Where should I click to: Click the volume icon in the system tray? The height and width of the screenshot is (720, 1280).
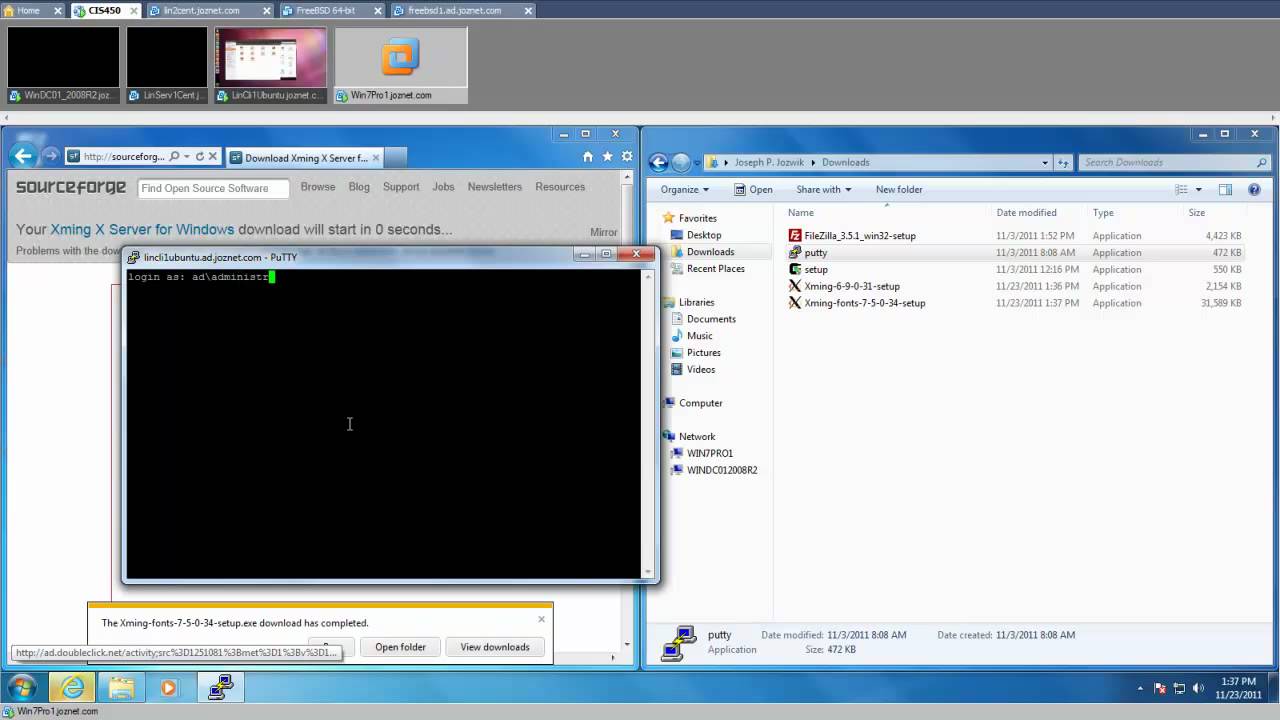(x=1198, y=688)
